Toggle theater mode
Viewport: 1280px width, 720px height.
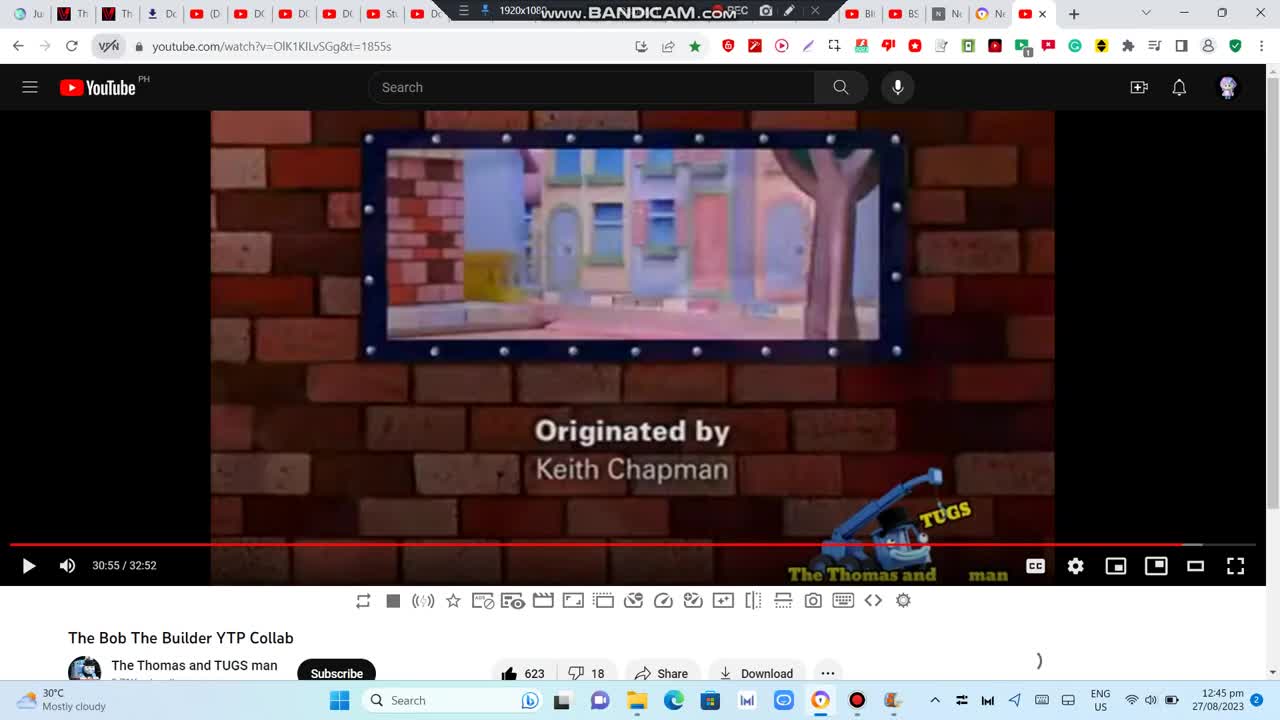[x=1195, y=566]
